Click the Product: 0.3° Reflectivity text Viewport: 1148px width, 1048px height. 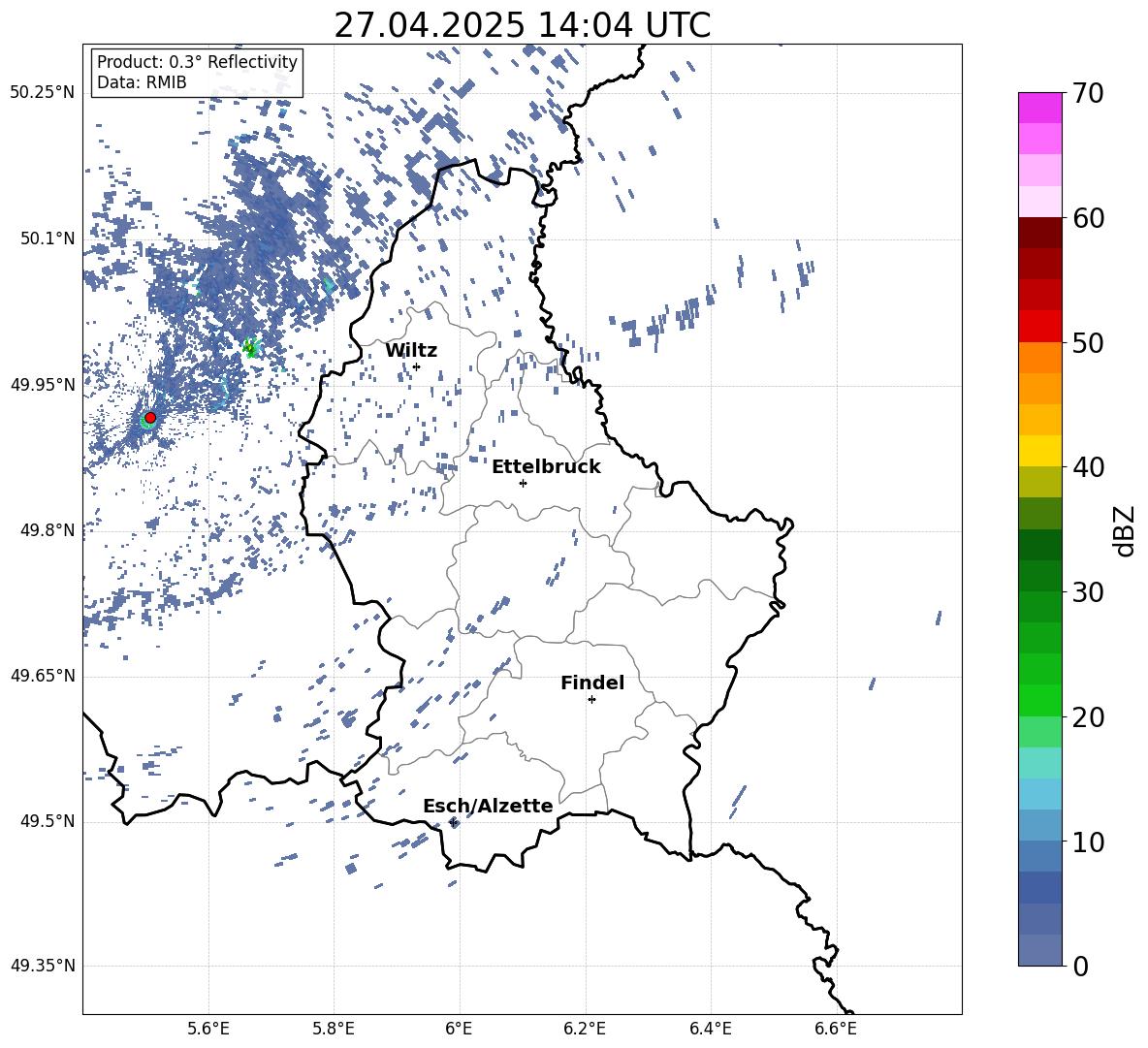[x=197, y=62]
